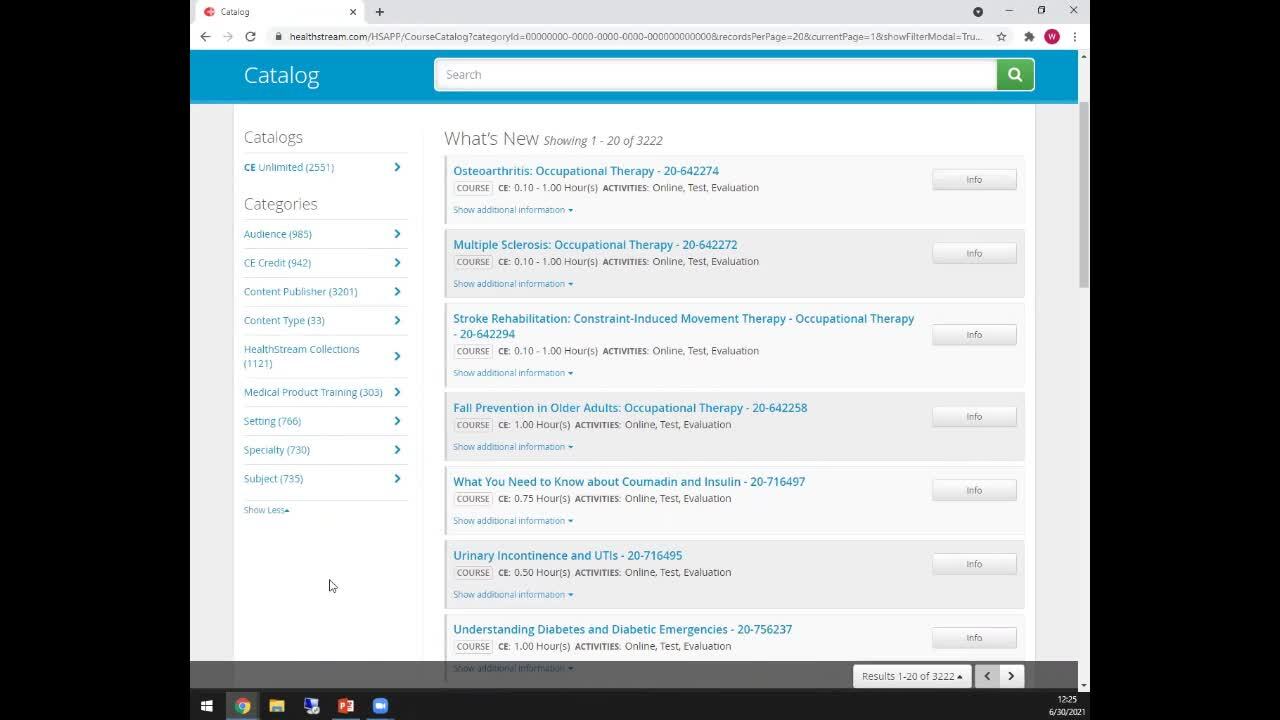This screenshot has width=1280, height=720.
Task: Open Zoom from the taskbar
Action: [x=380, y=706]
